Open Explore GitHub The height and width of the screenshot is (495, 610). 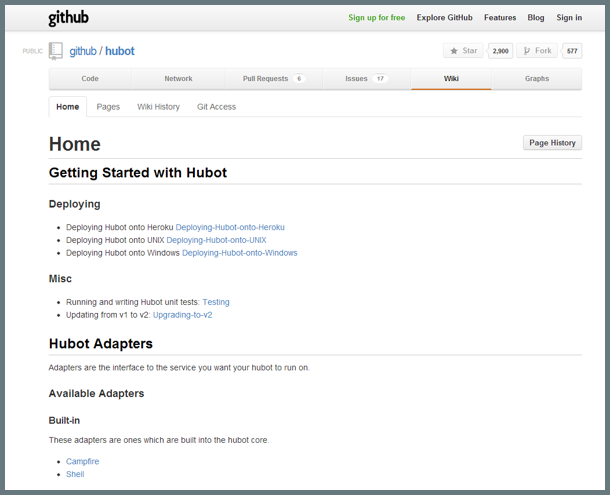(x=444, y=18)
